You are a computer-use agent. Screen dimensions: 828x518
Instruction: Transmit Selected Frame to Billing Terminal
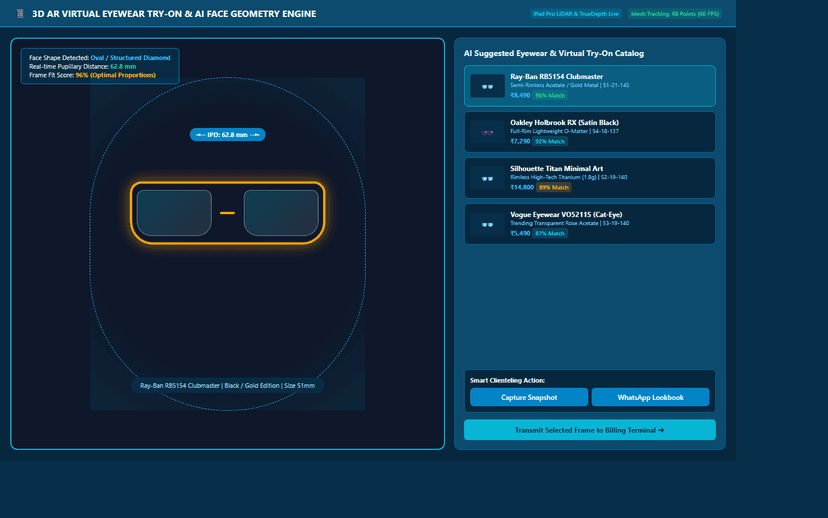tap(589, 430)
